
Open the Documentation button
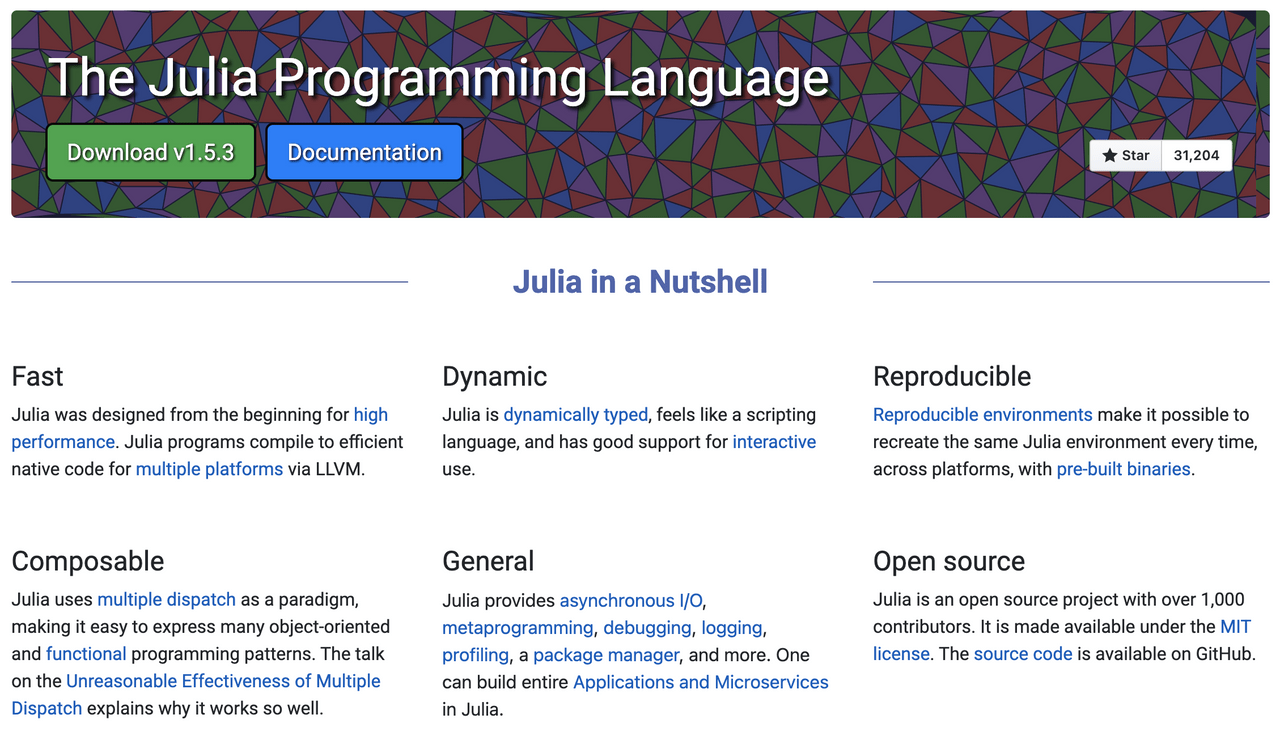[364, 152]
